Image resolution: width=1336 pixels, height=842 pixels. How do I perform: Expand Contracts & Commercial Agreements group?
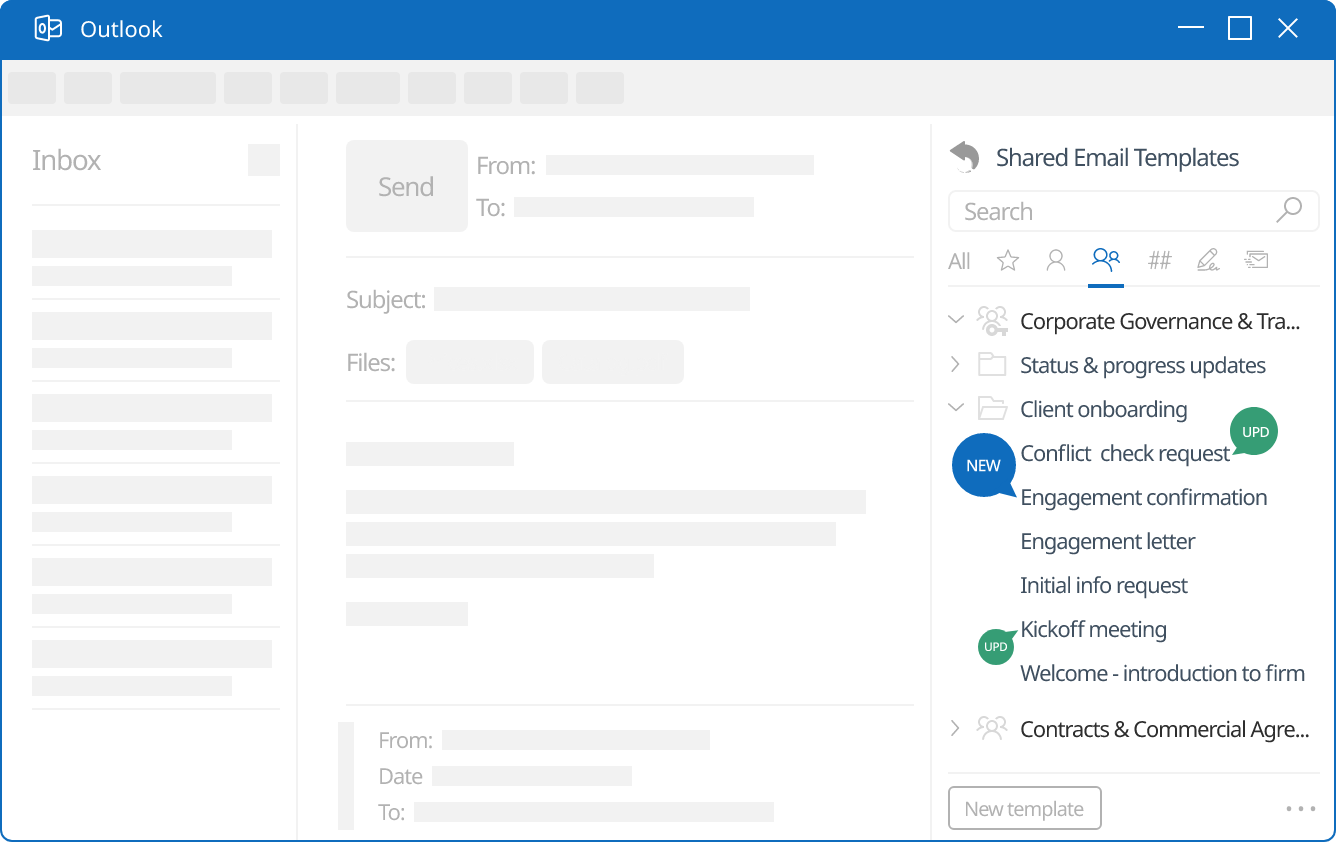[956, 728]
